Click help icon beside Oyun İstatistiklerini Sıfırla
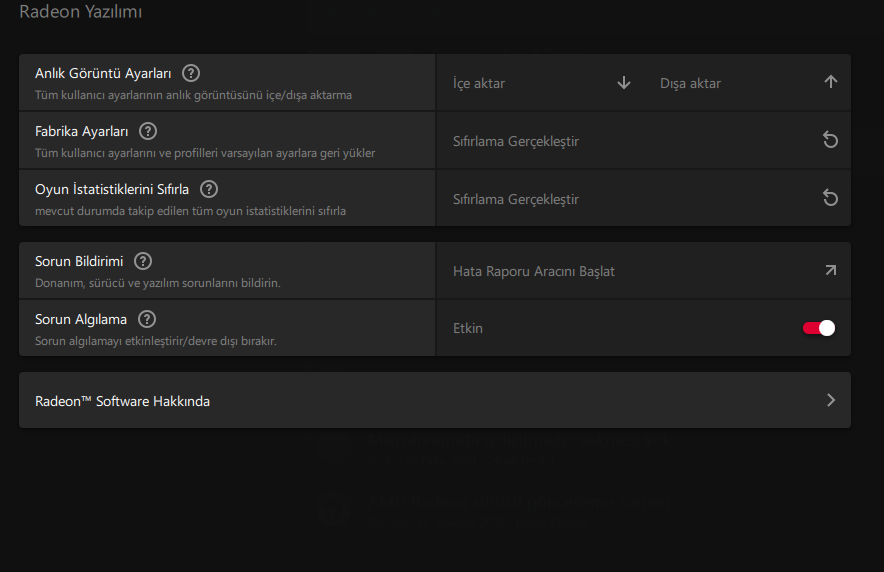 (x=209, y=189)
